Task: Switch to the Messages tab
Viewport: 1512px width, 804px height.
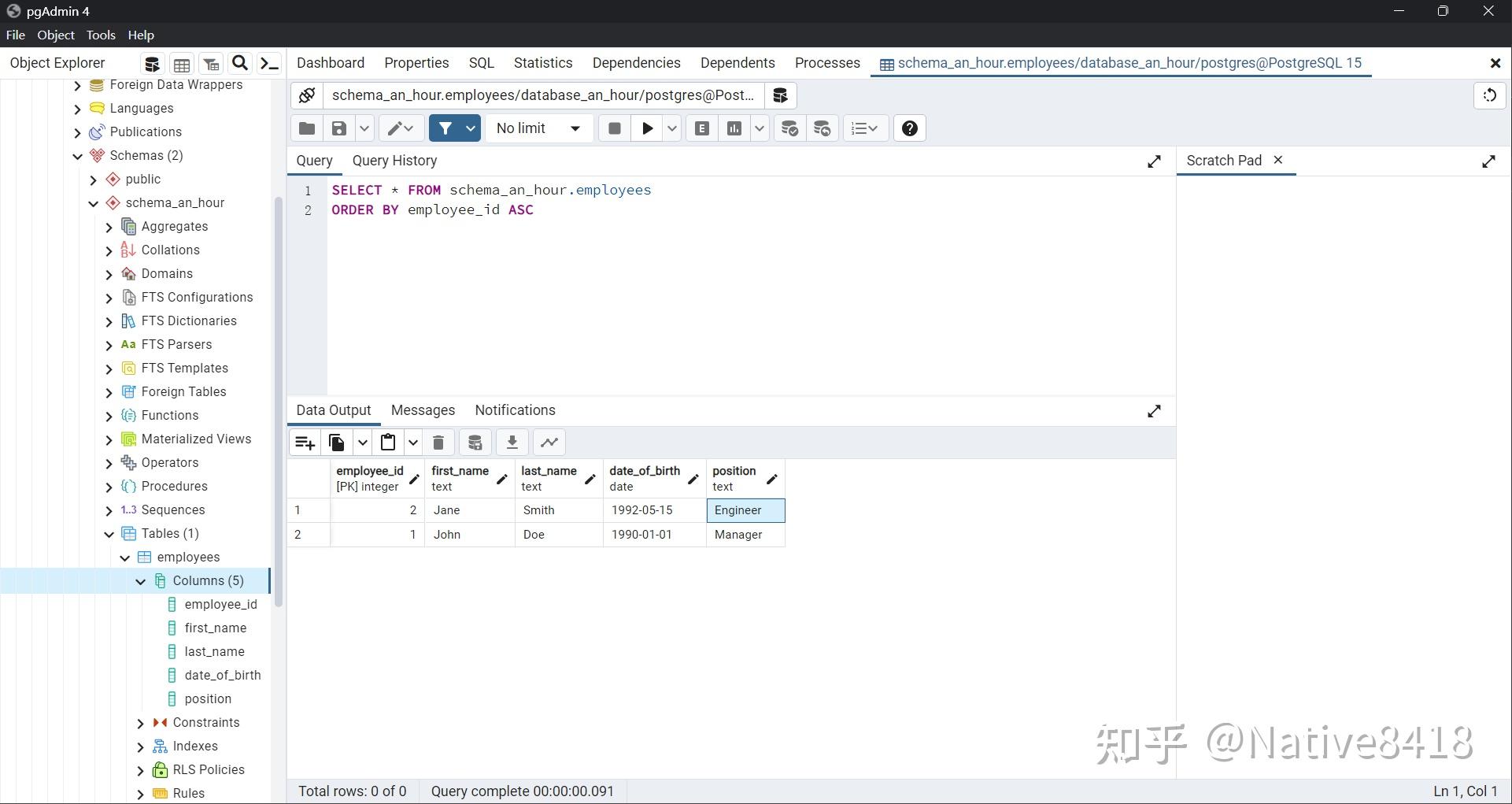Action: [x=423, y=410]
